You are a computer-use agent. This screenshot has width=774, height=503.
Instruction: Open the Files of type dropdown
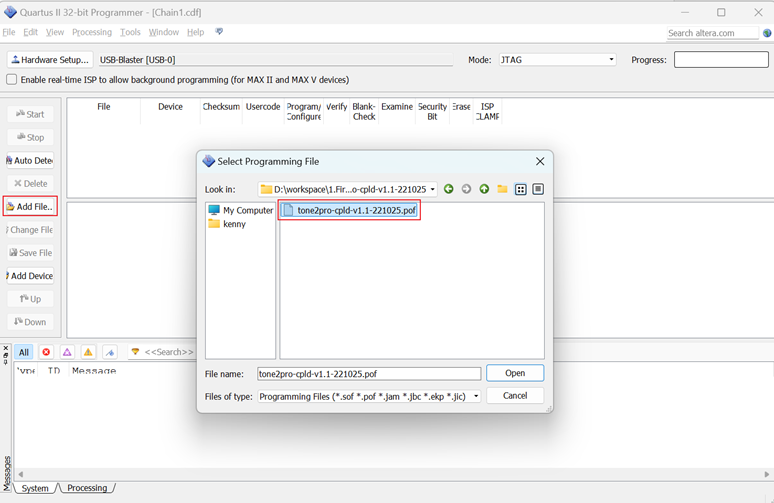476,396
